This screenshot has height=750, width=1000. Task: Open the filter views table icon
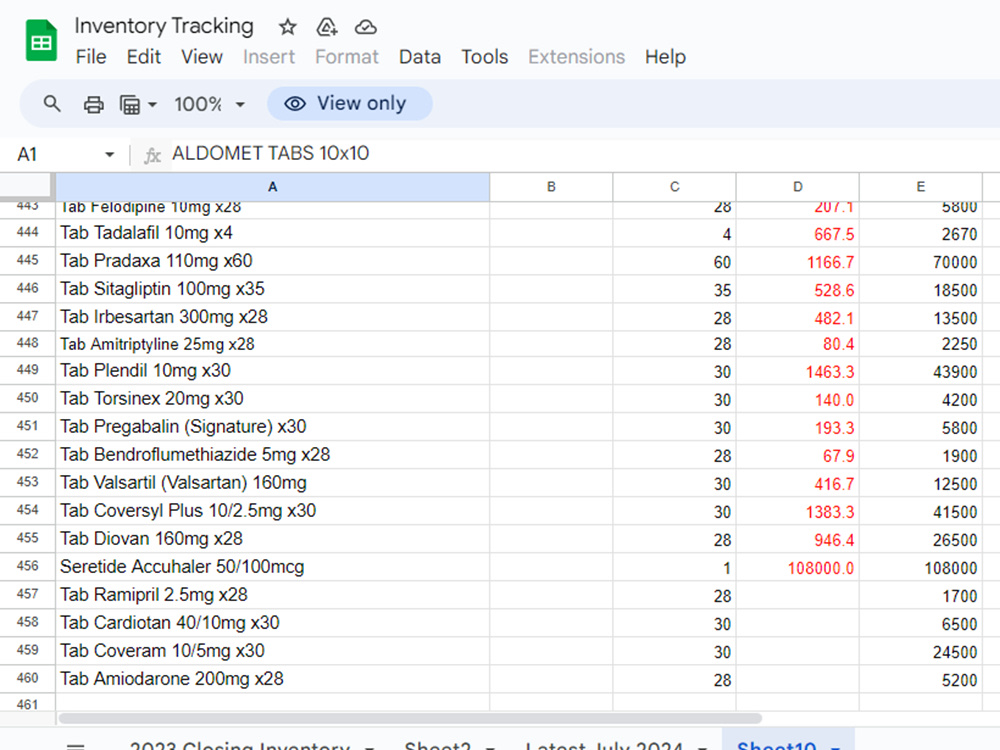(130, 104)
